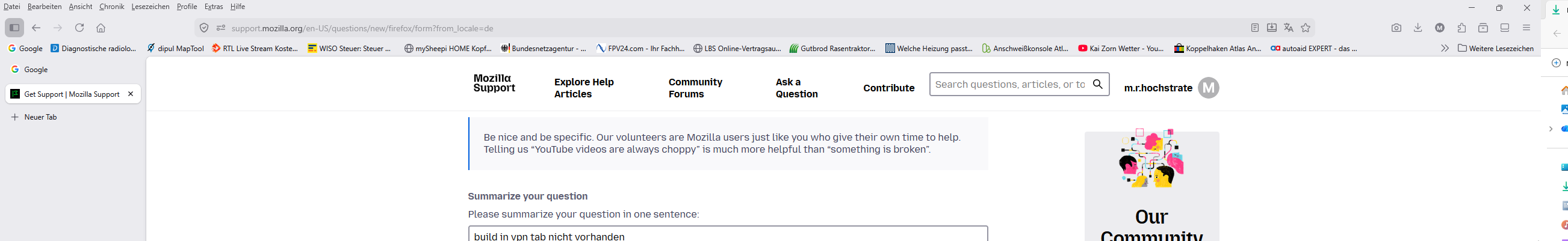The height and width of the screenshot is (241, 1568).
Task: Take a screenshot with camera icon
Action: tap(1396, 28)
